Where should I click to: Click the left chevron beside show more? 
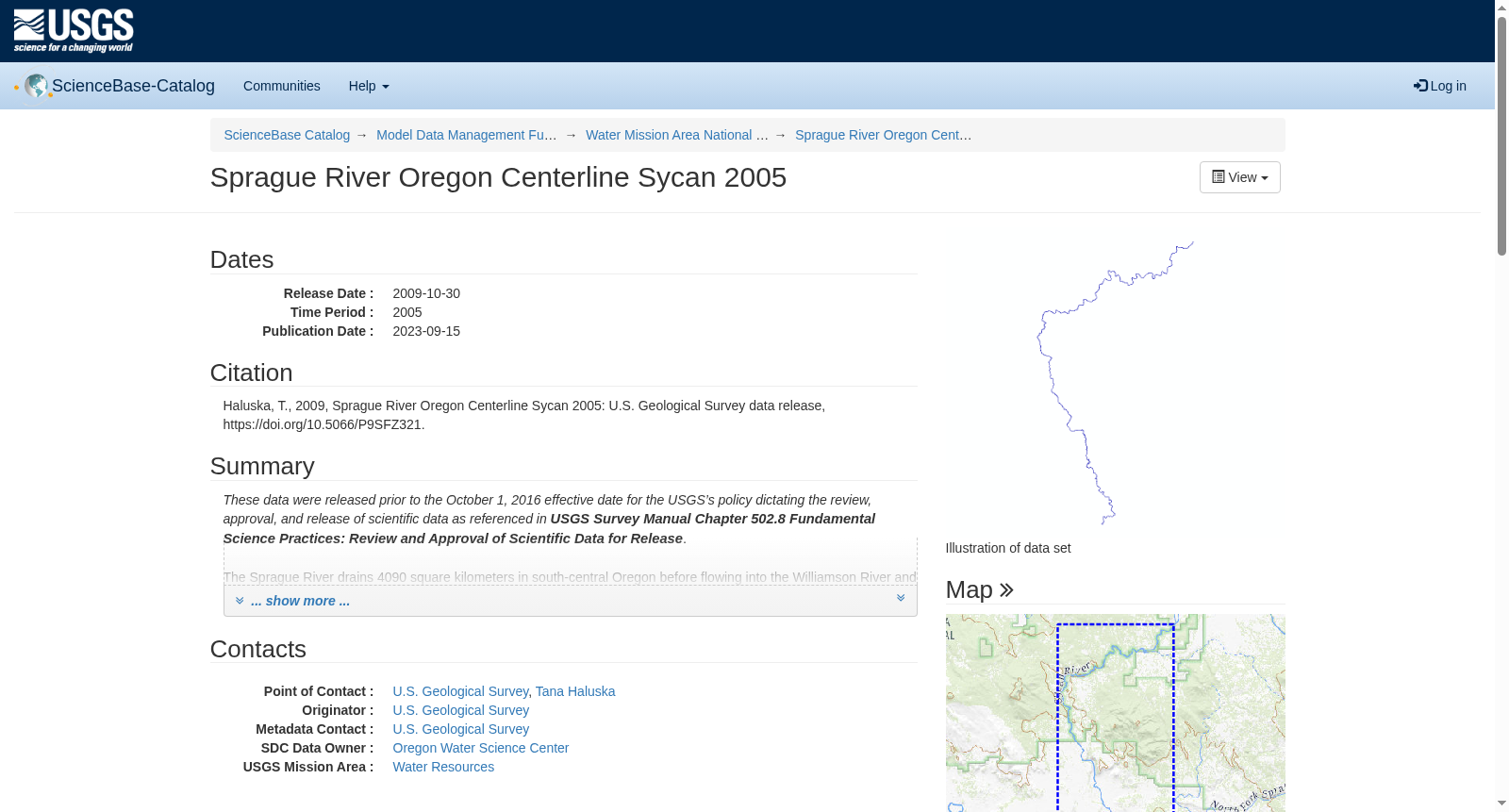click(240, 601)
